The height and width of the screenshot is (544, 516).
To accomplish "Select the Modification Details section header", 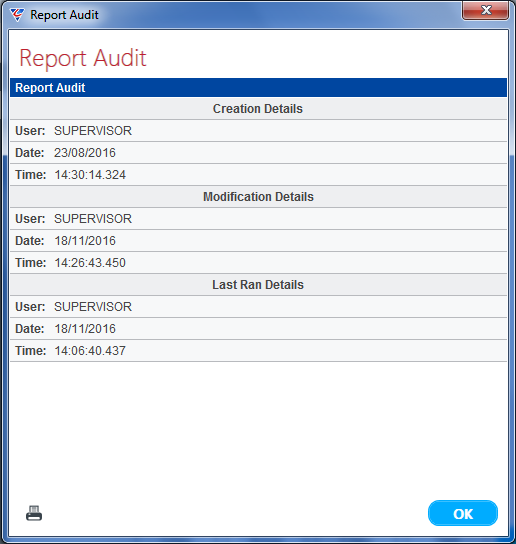I will click(x=258, y=197).
